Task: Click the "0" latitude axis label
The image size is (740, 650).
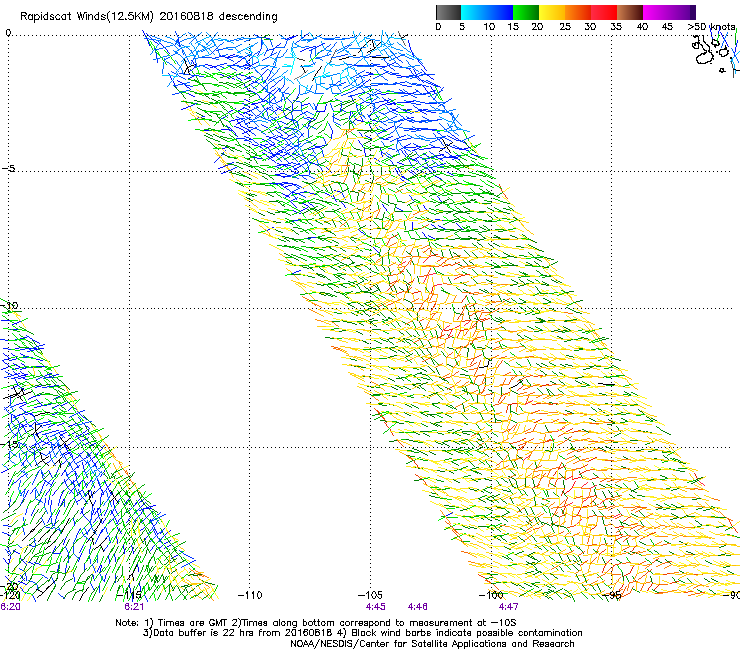Action: coord(8,33)
